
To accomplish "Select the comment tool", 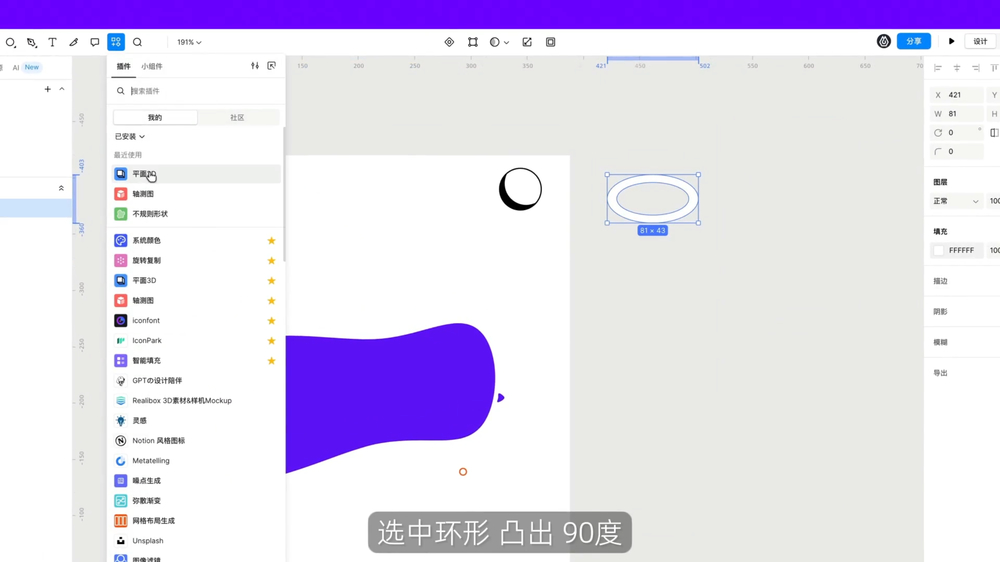I will 94,42.
